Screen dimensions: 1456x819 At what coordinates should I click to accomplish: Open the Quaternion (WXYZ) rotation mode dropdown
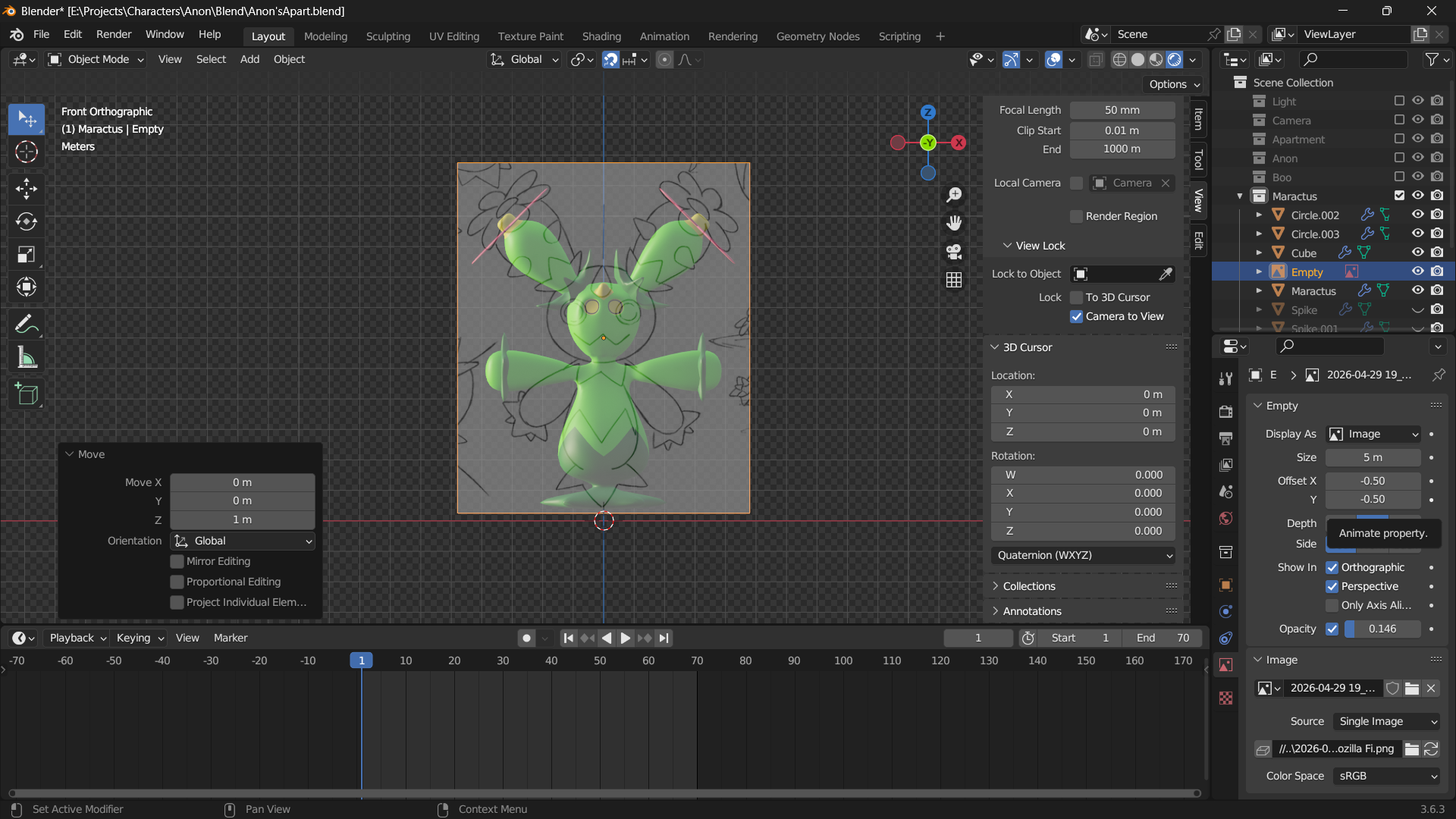coord(1083,555)
